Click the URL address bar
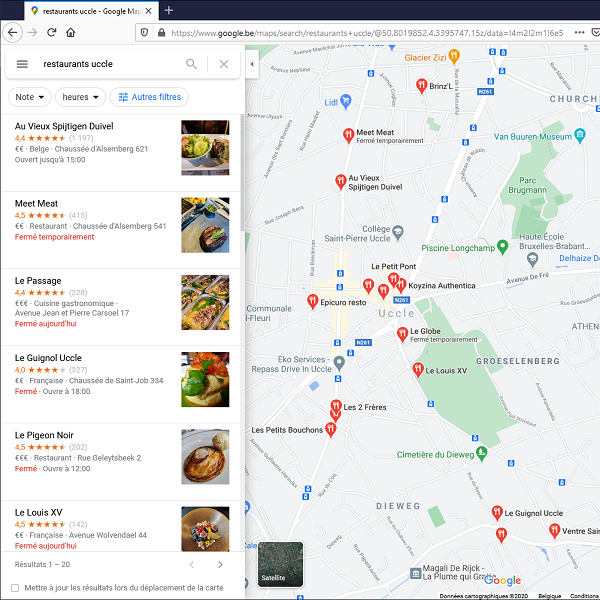Image resolution: width=600 pixels, height=600 pixels. (x=367, y=33)
